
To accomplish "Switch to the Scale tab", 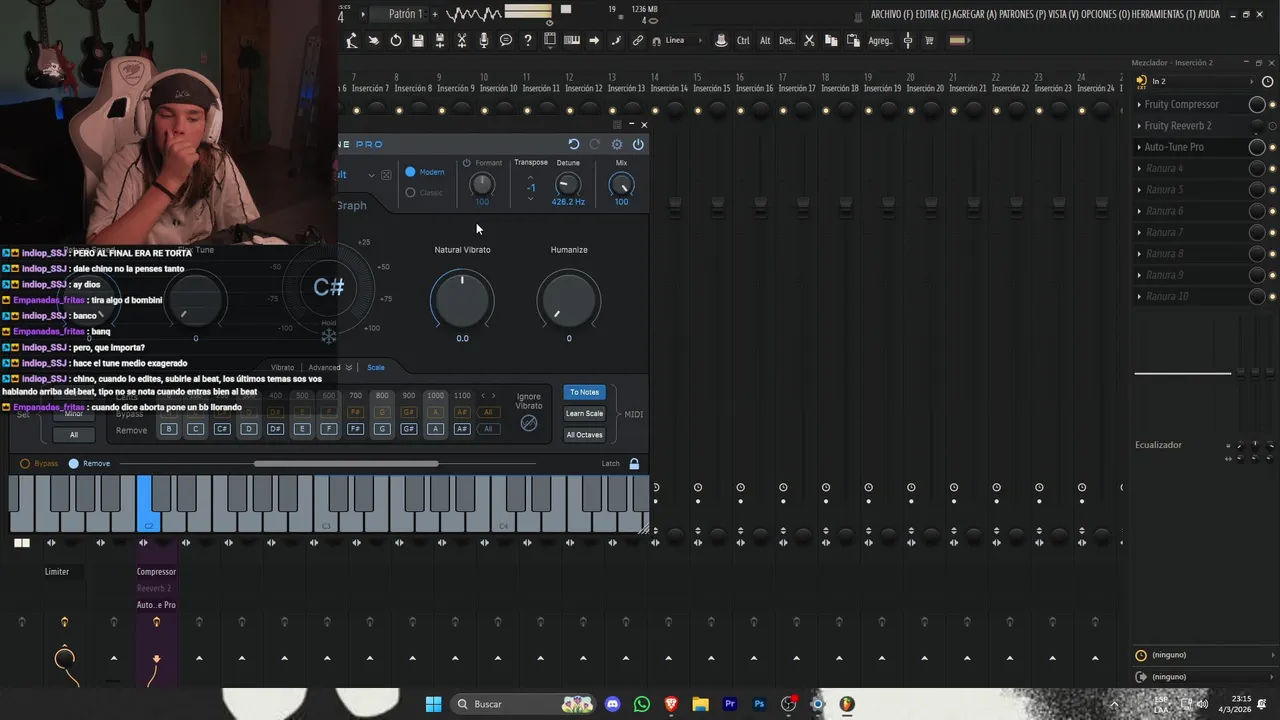I will tap(376, 368).
